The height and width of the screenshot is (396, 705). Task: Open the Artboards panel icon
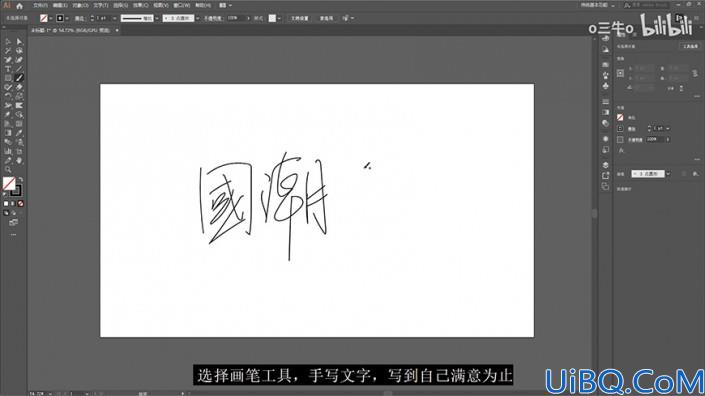click(606, 187)
